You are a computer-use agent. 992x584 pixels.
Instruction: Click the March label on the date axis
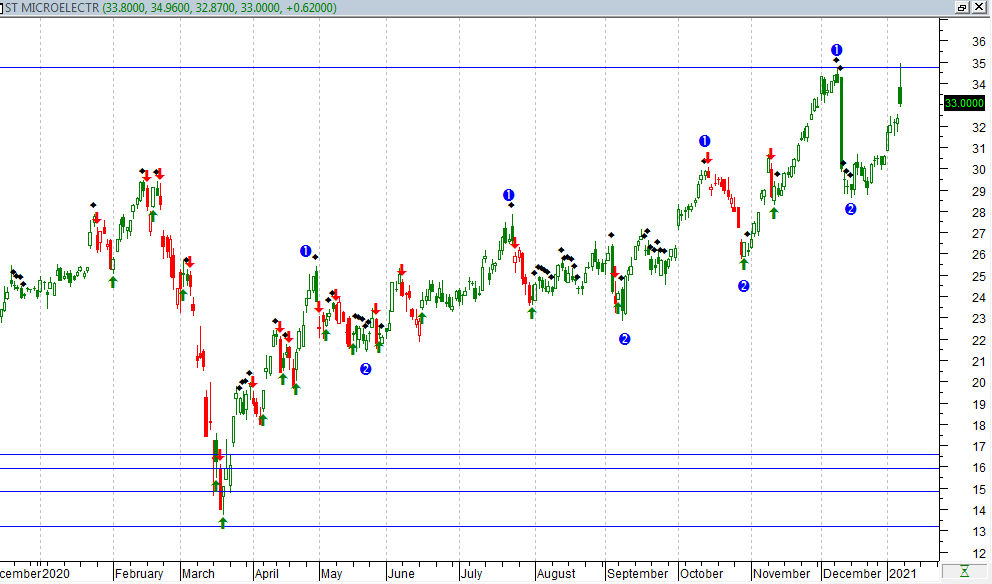[198, 574]
